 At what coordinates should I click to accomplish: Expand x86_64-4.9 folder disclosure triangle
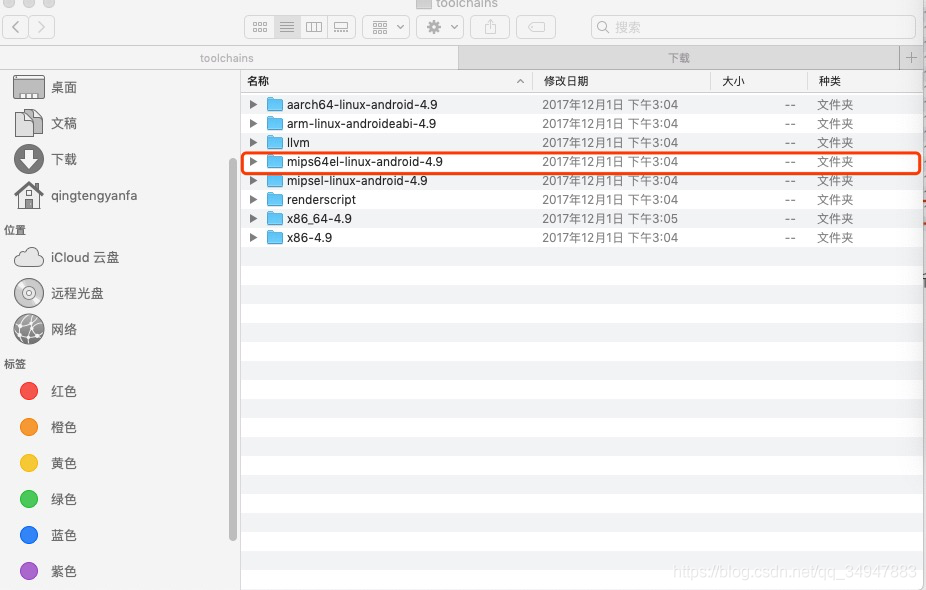pyautogui.click(x=253, y=219)
